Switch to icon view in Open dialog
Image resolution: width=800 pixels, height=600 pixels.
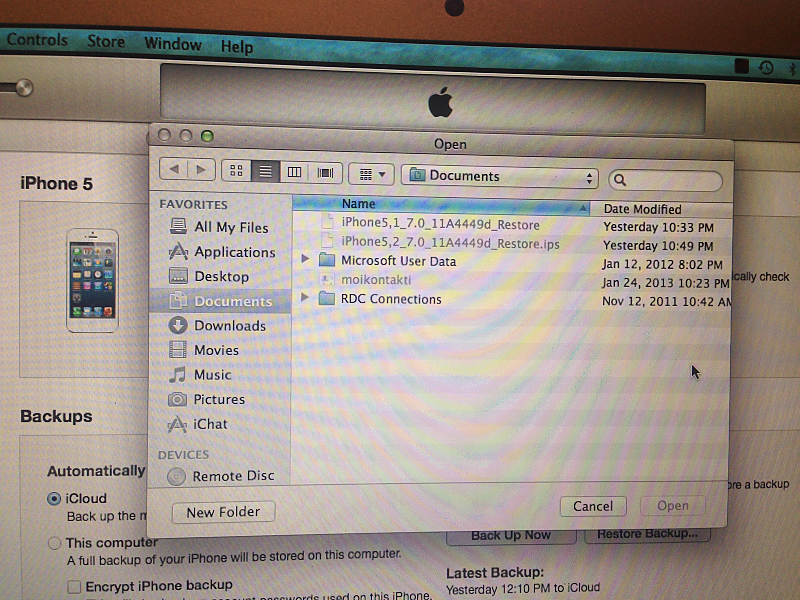pyautogui.click(x=236, y=170)
